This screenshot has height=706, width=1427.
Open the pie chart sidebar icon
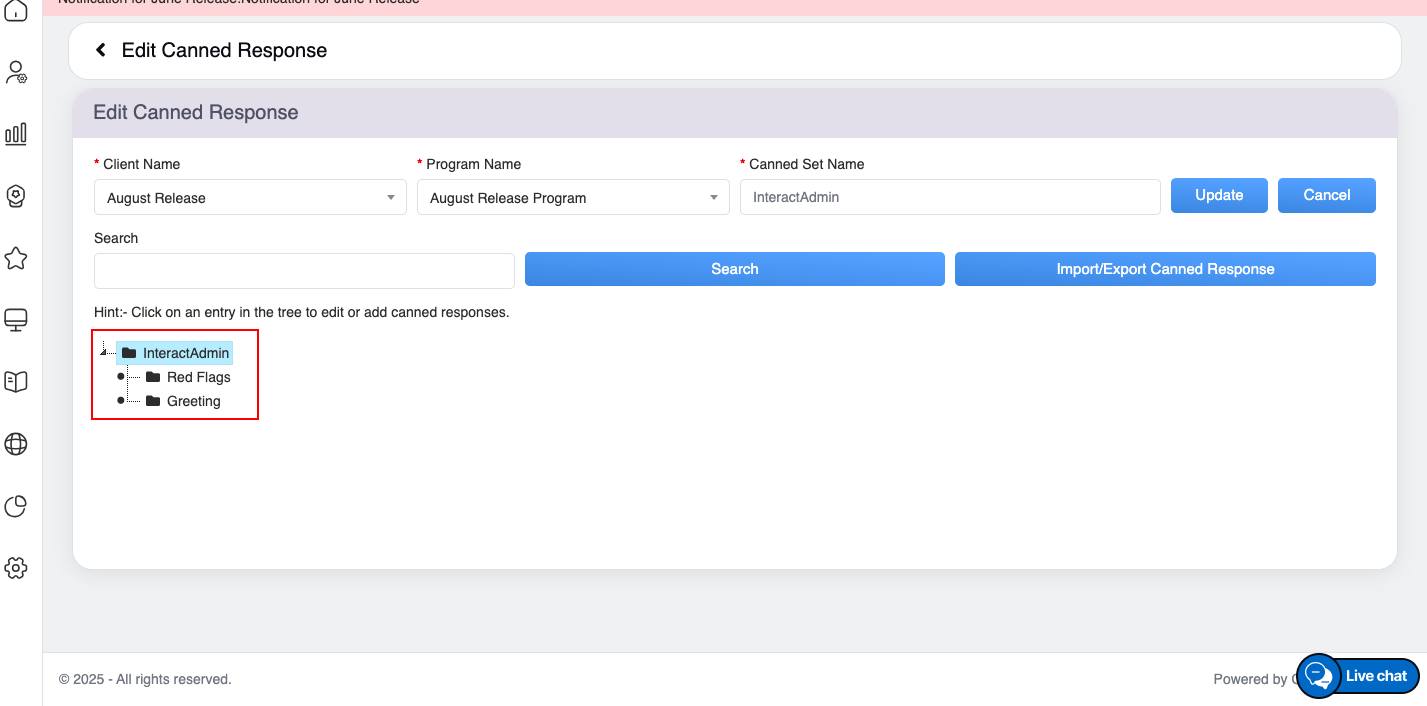coord(16,506)
